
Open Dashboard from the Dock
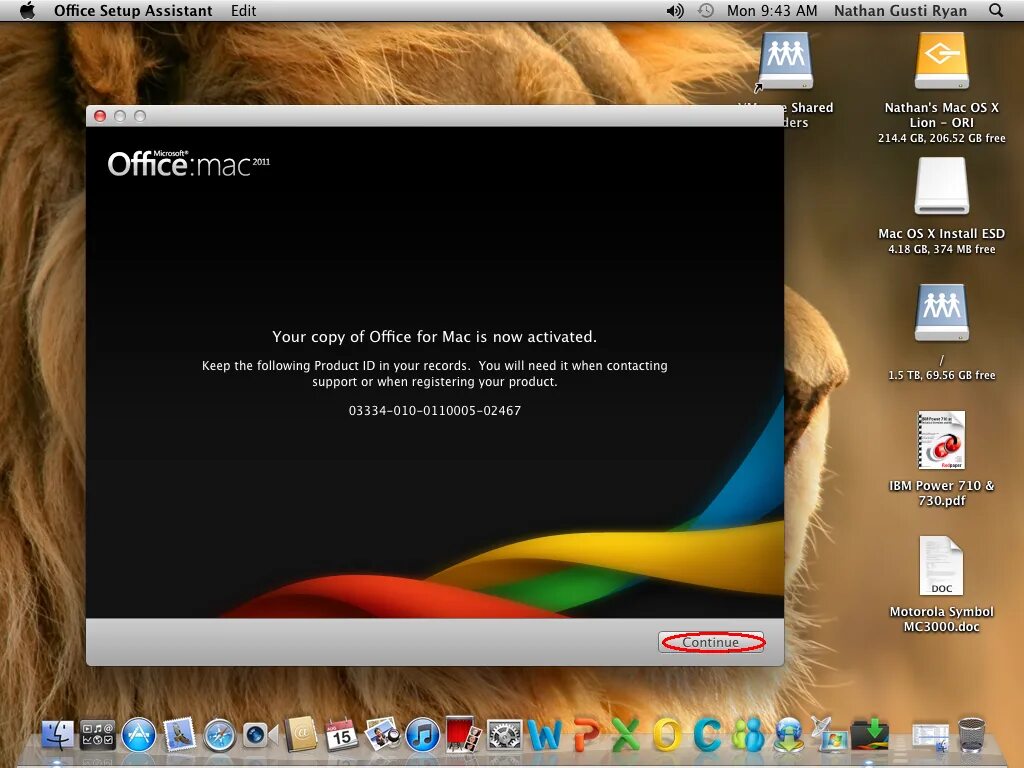pyautogui.click(x=97, y=734)
